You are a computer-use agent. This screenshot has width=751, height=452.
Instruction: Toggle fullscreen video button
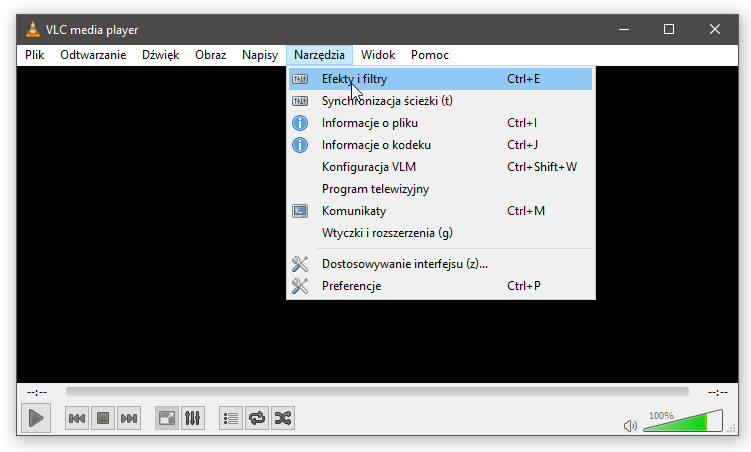(x=167, y=418)
